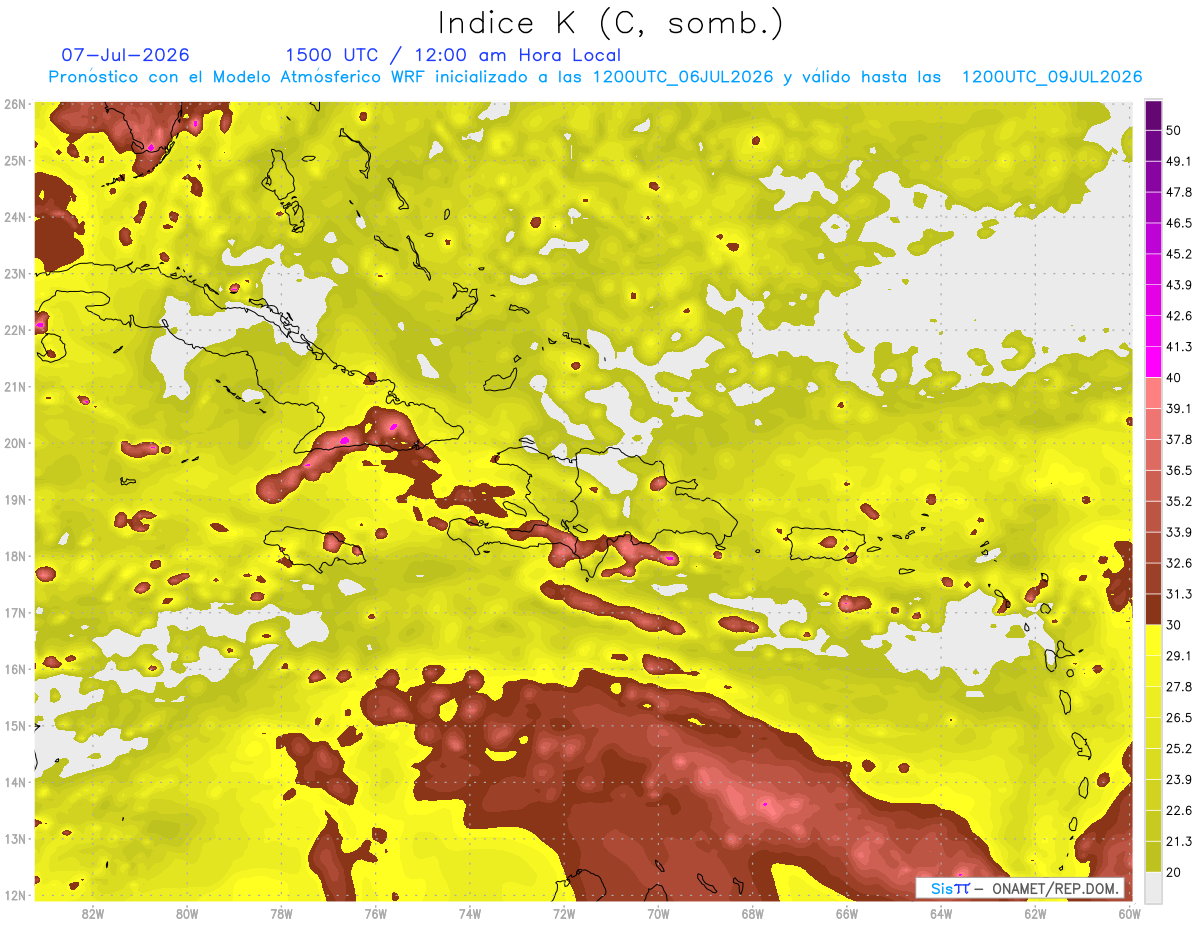
Task: Click the 76W longitude label
Action: point(376,913)
